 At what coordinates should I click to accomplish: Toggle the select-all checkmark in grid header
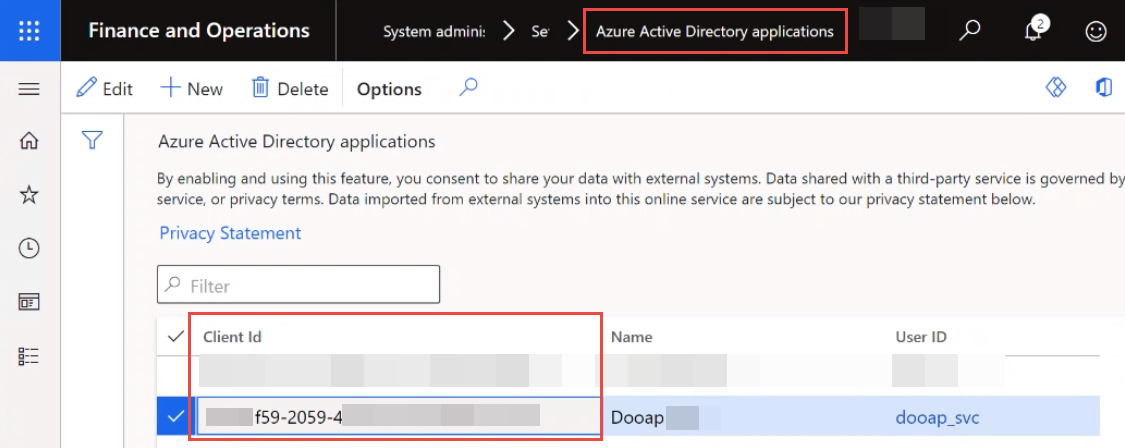click(x=175, y=337)
